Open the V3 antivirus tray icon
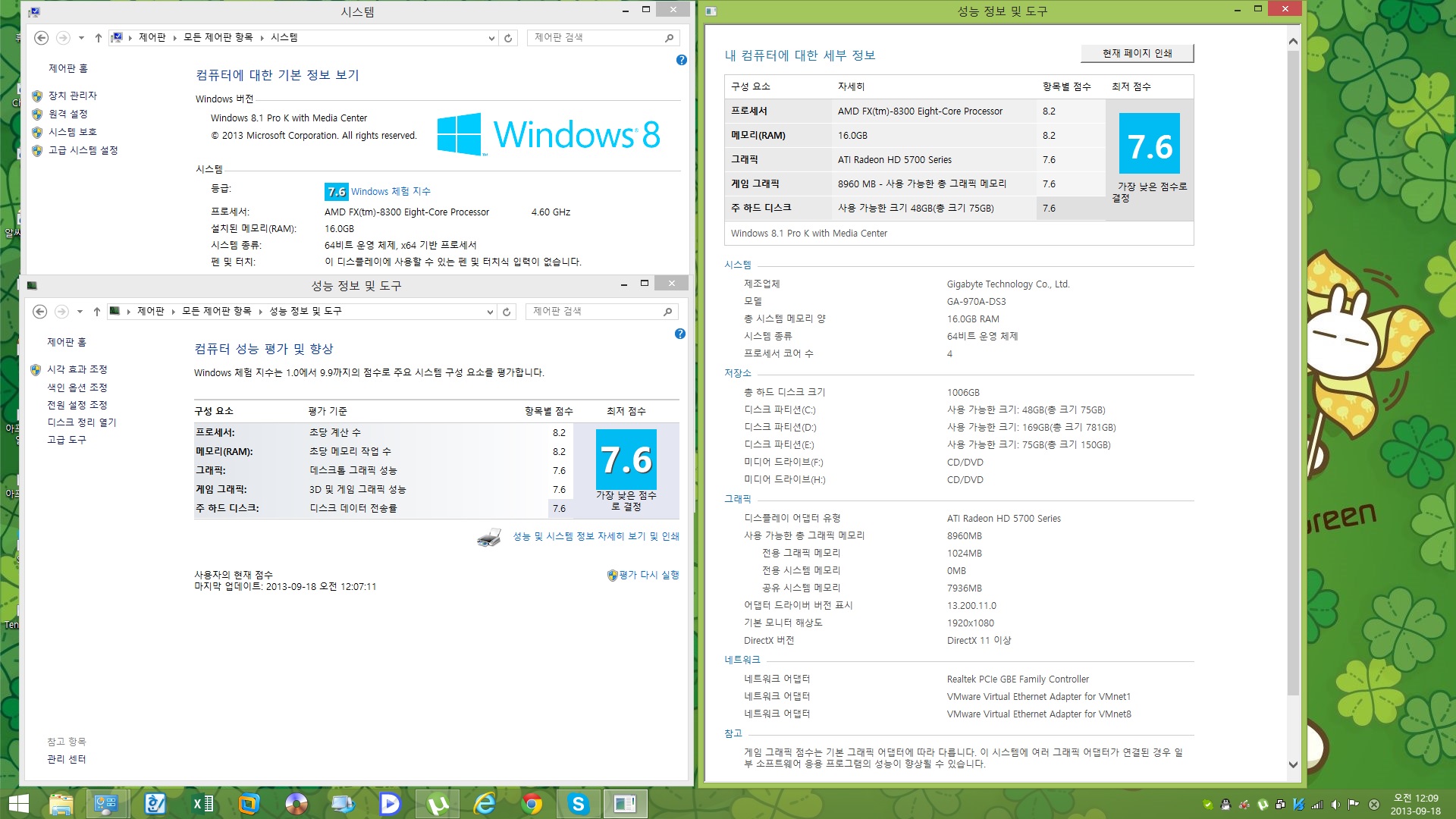Image resolution: width=1456 pixels, height=819 pixels. (1299, 805)
